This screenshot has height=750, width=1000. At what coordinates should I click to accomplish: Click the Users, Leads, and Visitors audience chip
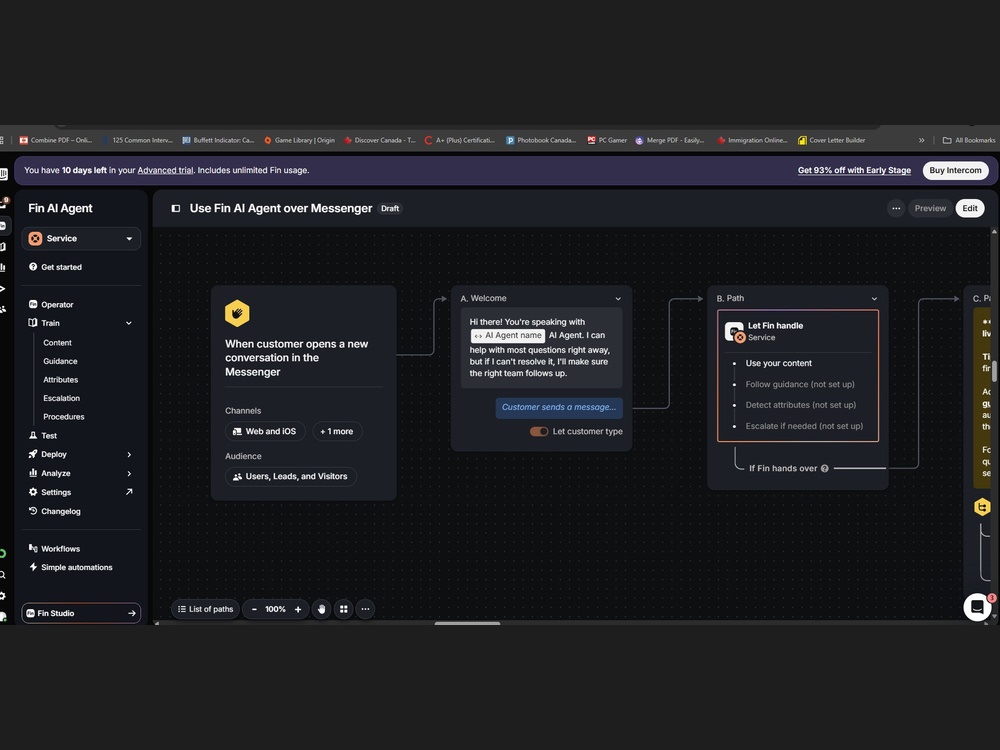291,476
